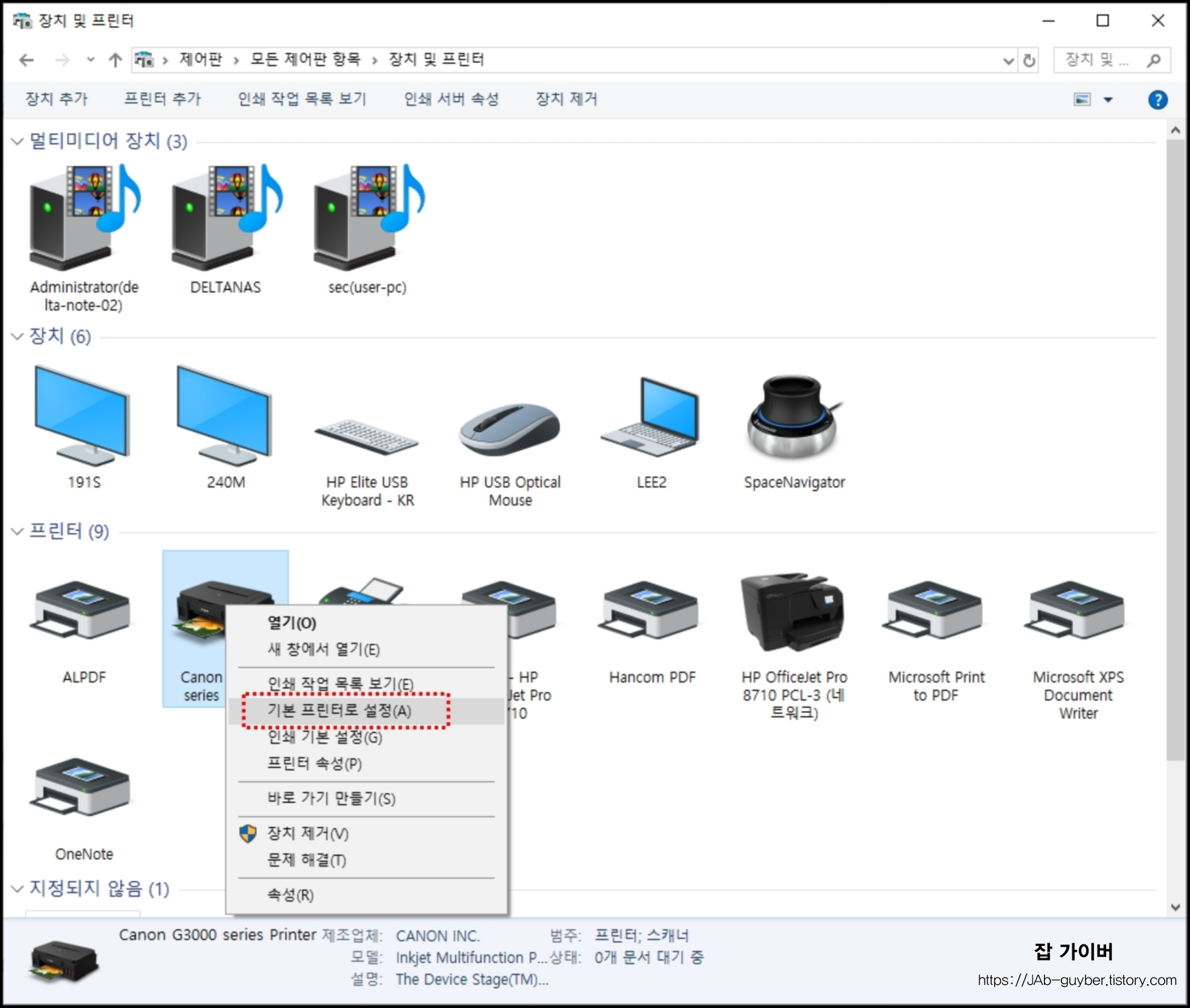1190x1008 pixels.
Task: Click 인쇄 서버 속성 toolbar button
Action: (x=452, y=99)
